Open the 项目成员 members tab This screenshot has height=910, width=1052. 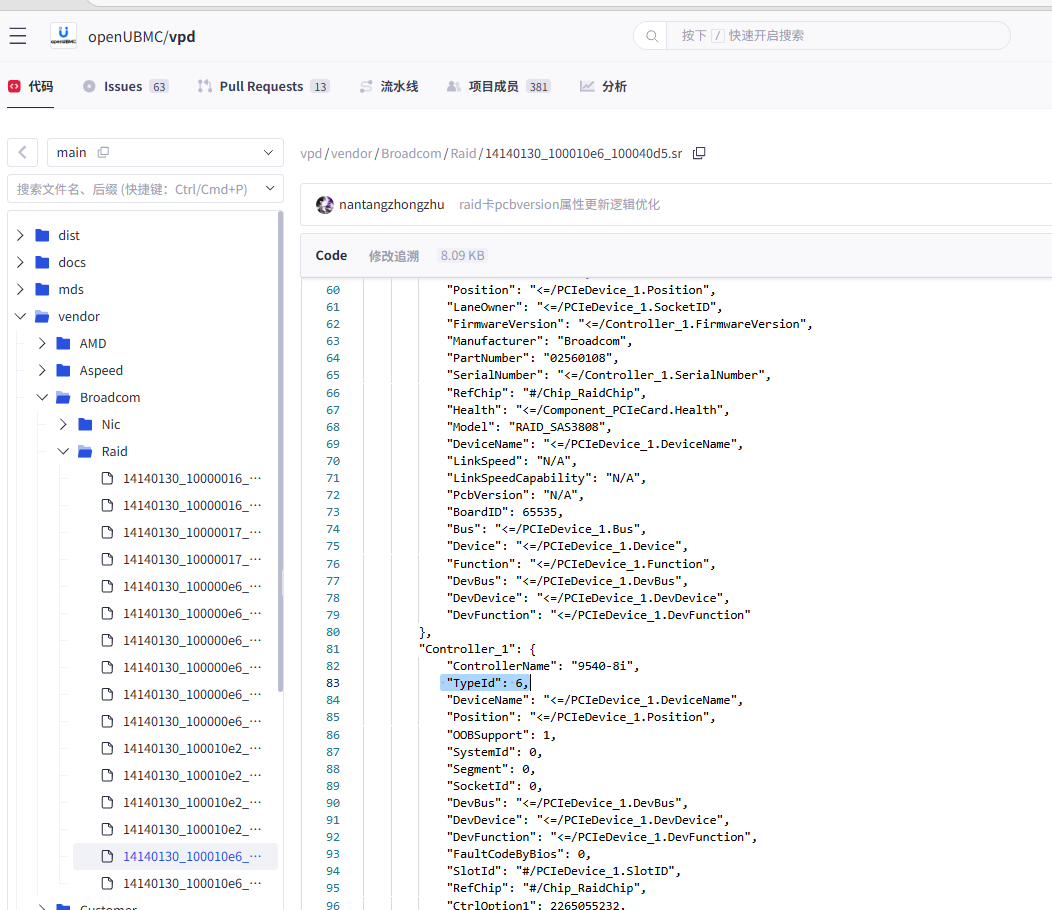point(498,87)
